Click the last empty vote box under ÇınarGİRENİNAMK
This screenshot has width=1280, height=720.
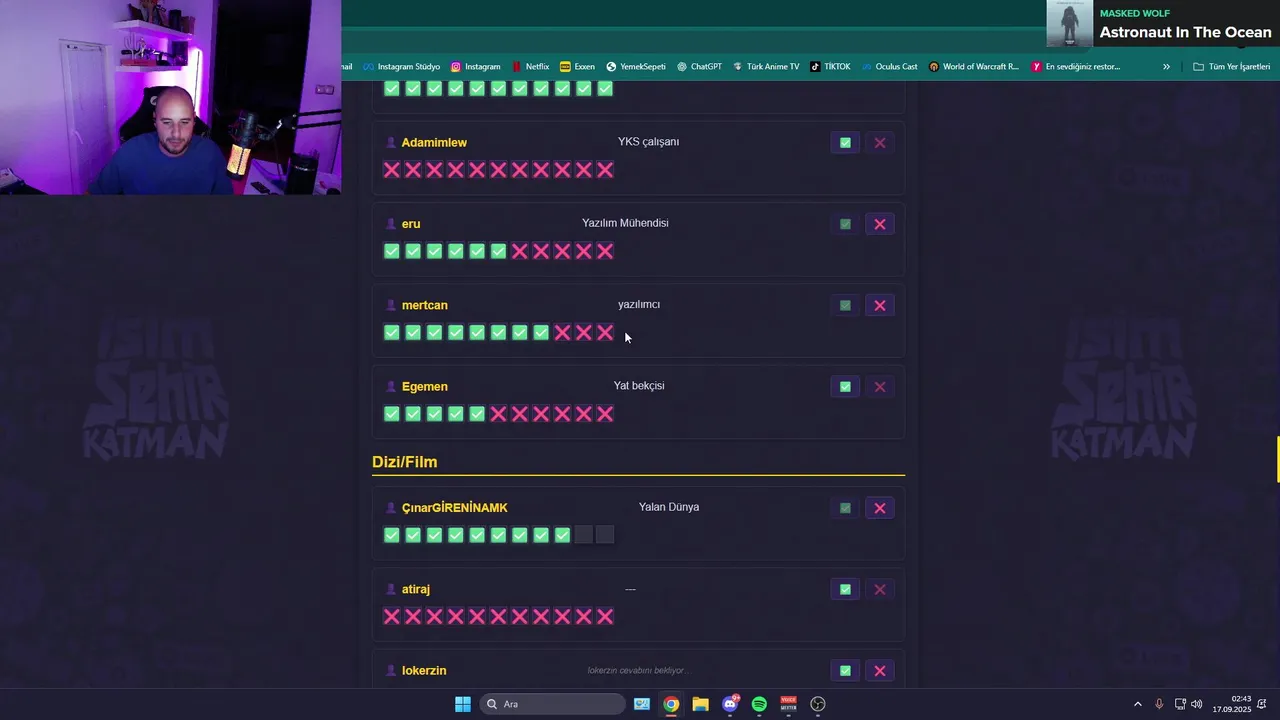pyautogui.click(x=605, y=535)
